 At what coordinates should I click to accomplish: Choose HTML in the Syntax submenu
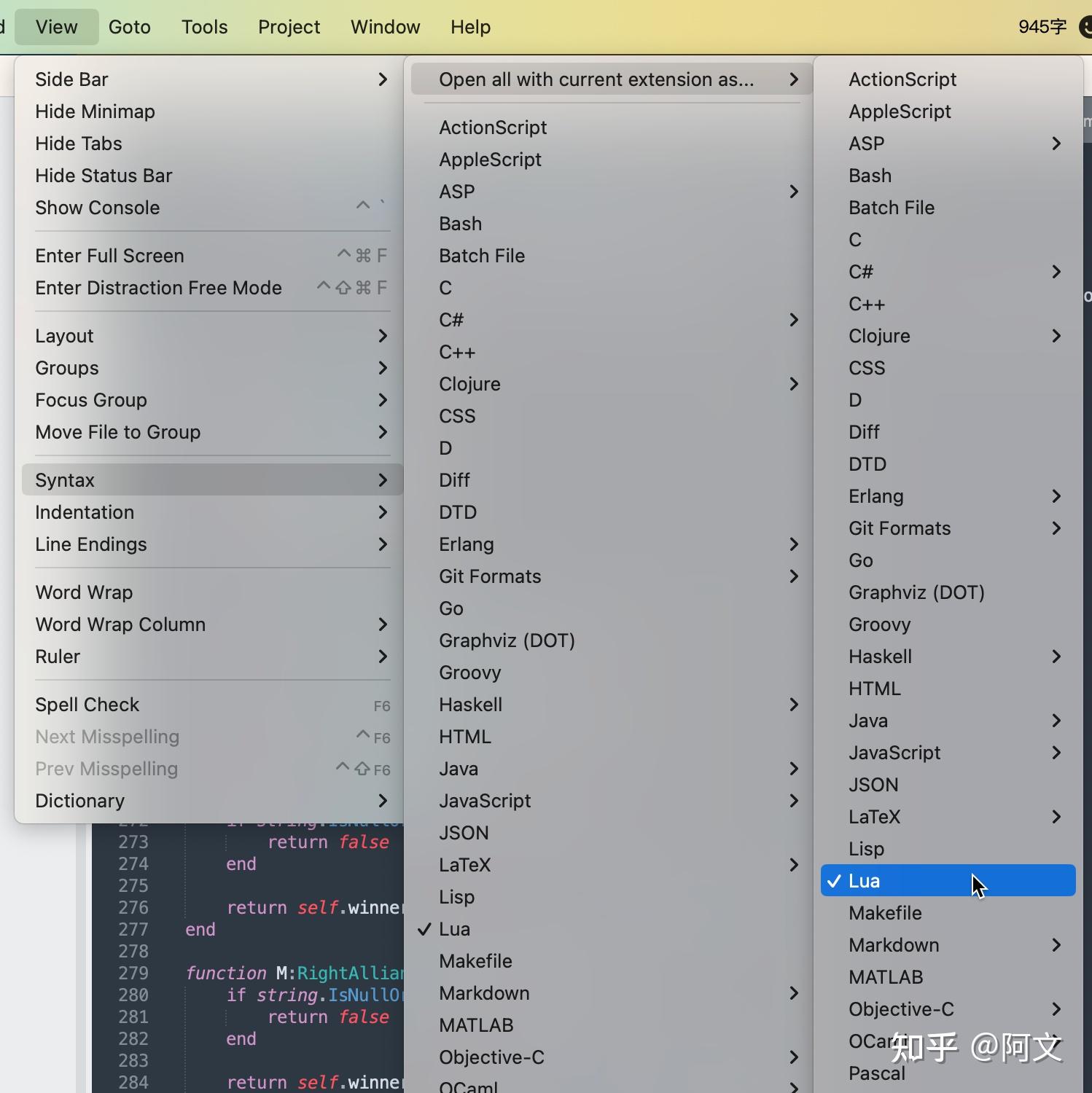611,737
